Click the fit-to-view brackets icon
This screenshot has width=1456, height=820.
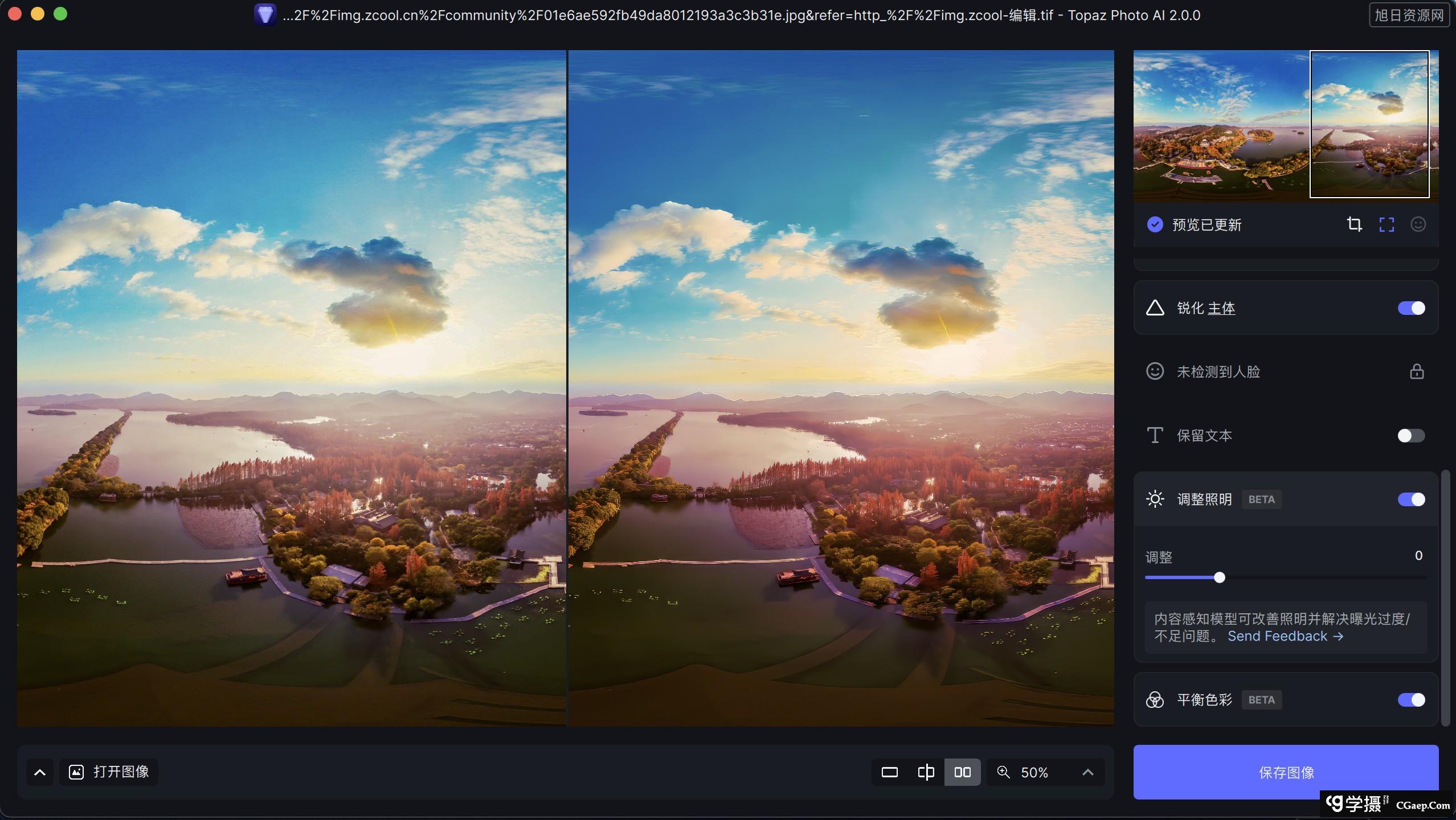(1387, 224)
